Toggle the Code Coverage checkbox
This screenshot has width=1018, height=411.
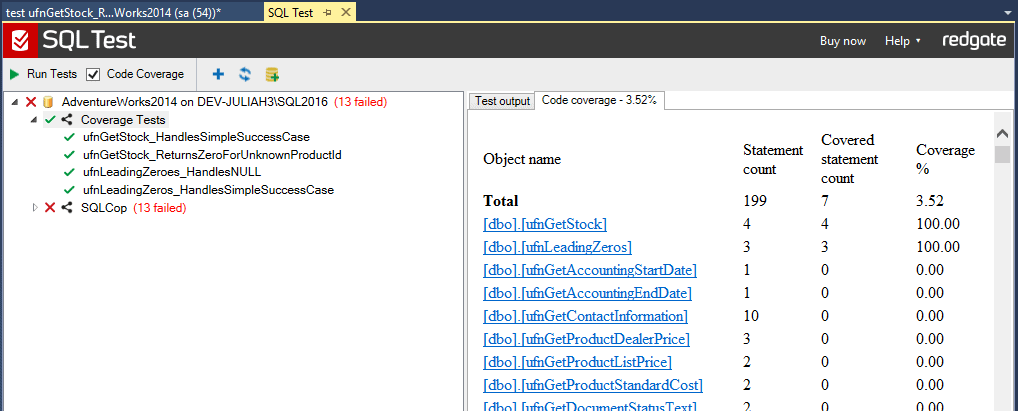pos(93,75)
